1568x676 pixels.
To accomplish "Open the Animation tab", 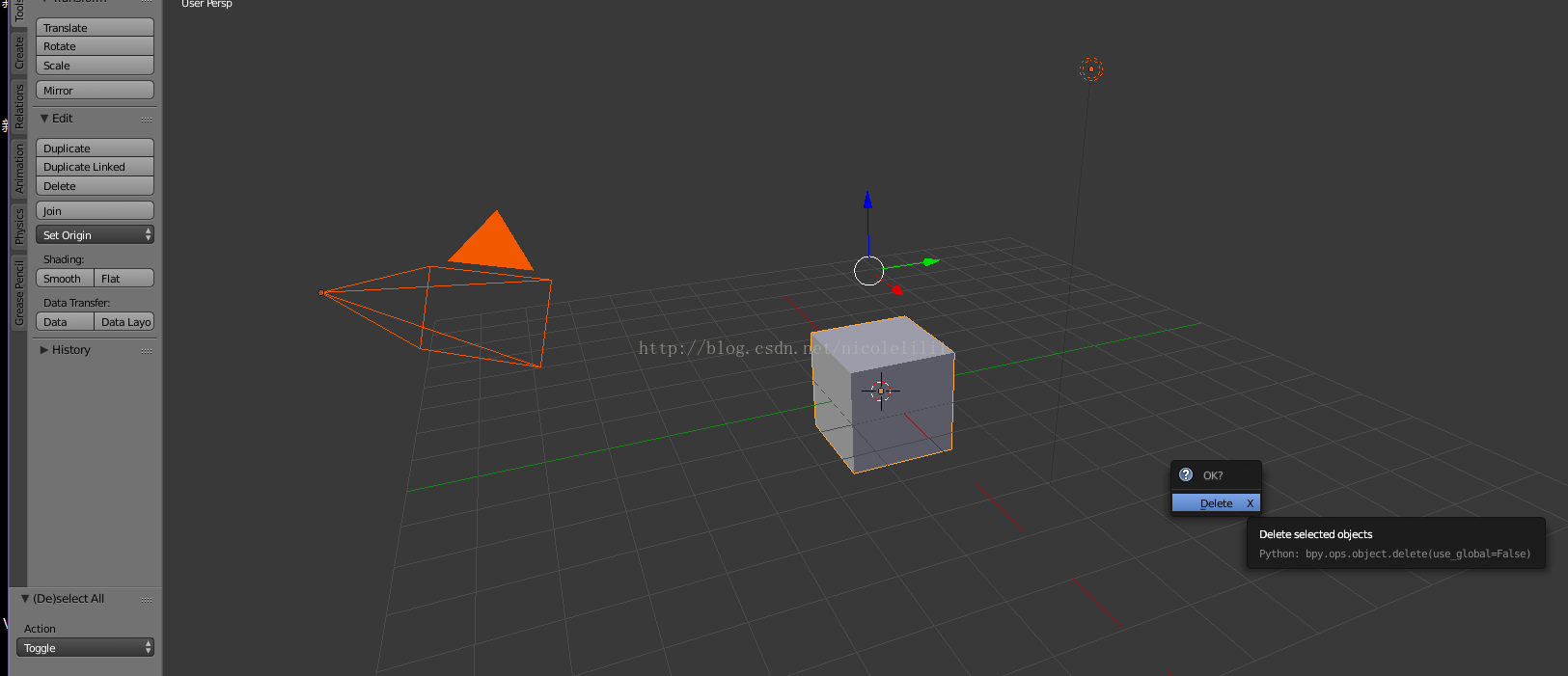I will click(18, 169).
